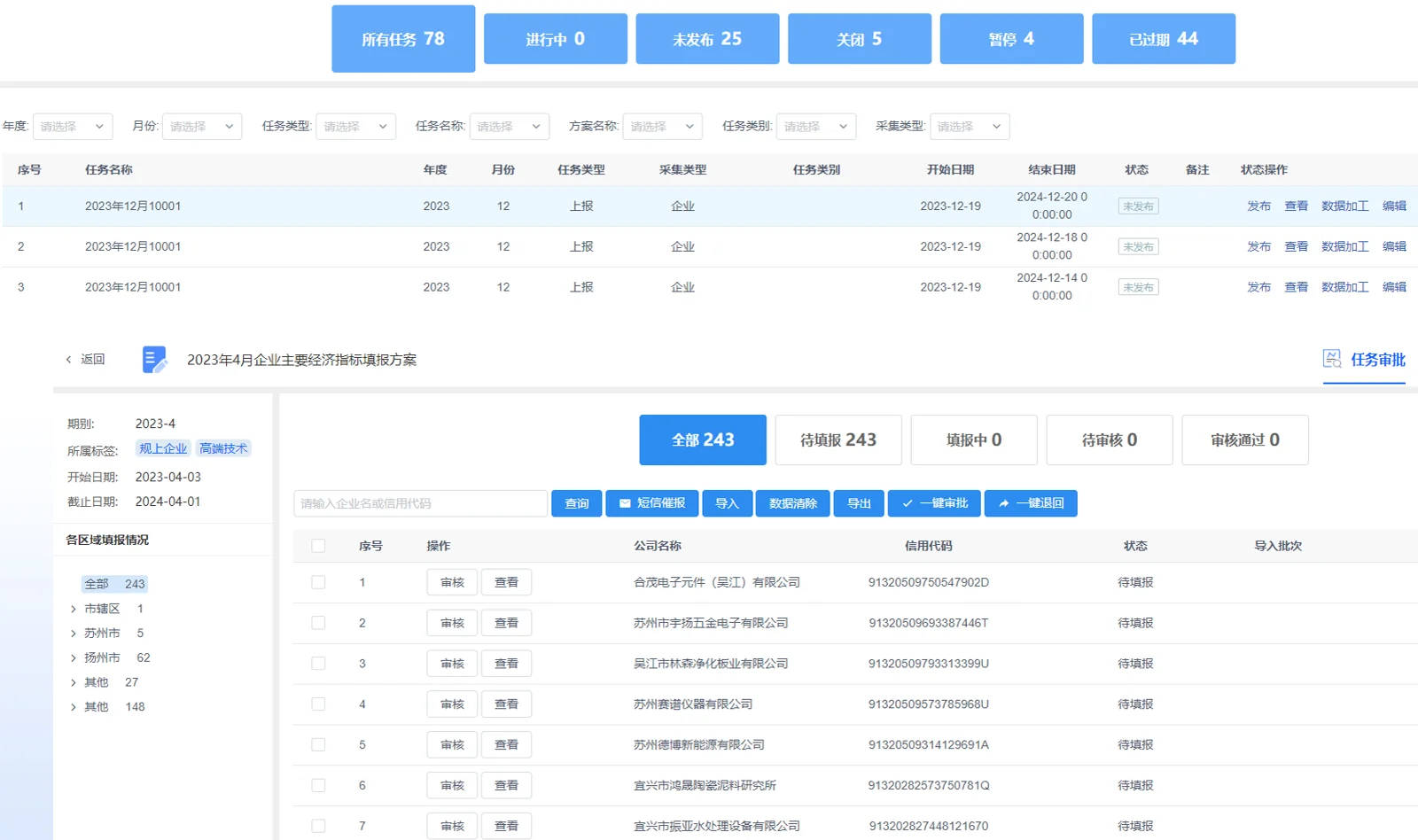Return all with 一键退回
This screenshot has height=840, width=1418.
[1031, 503]
